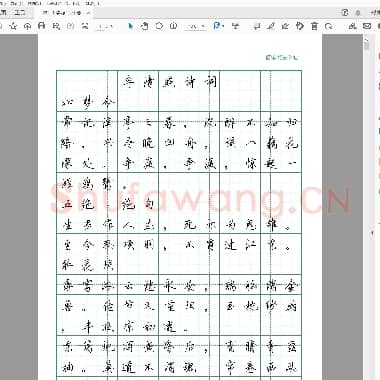Select the open document tab
The width and height of the screenshot is (380, 380).
[x=63, y=13]
